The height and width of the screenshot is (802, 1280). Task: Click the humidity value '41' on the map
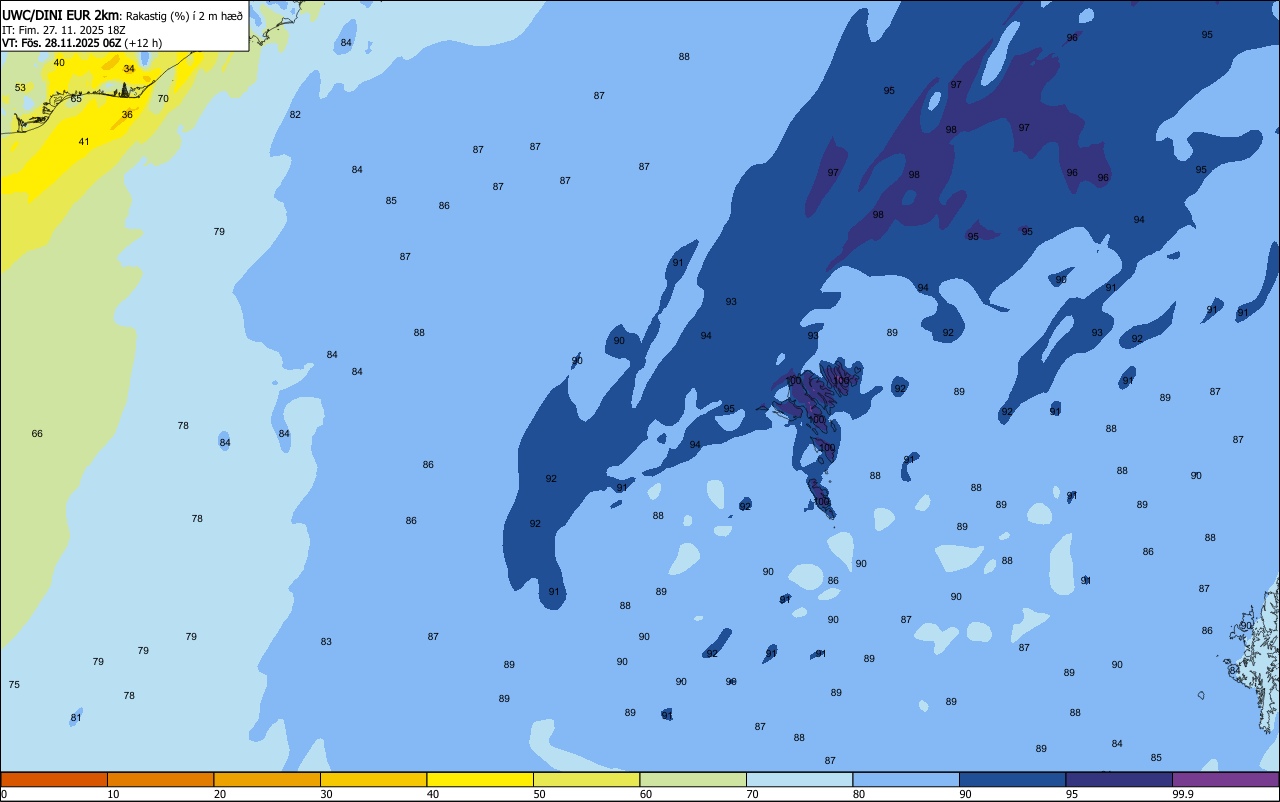84,142
